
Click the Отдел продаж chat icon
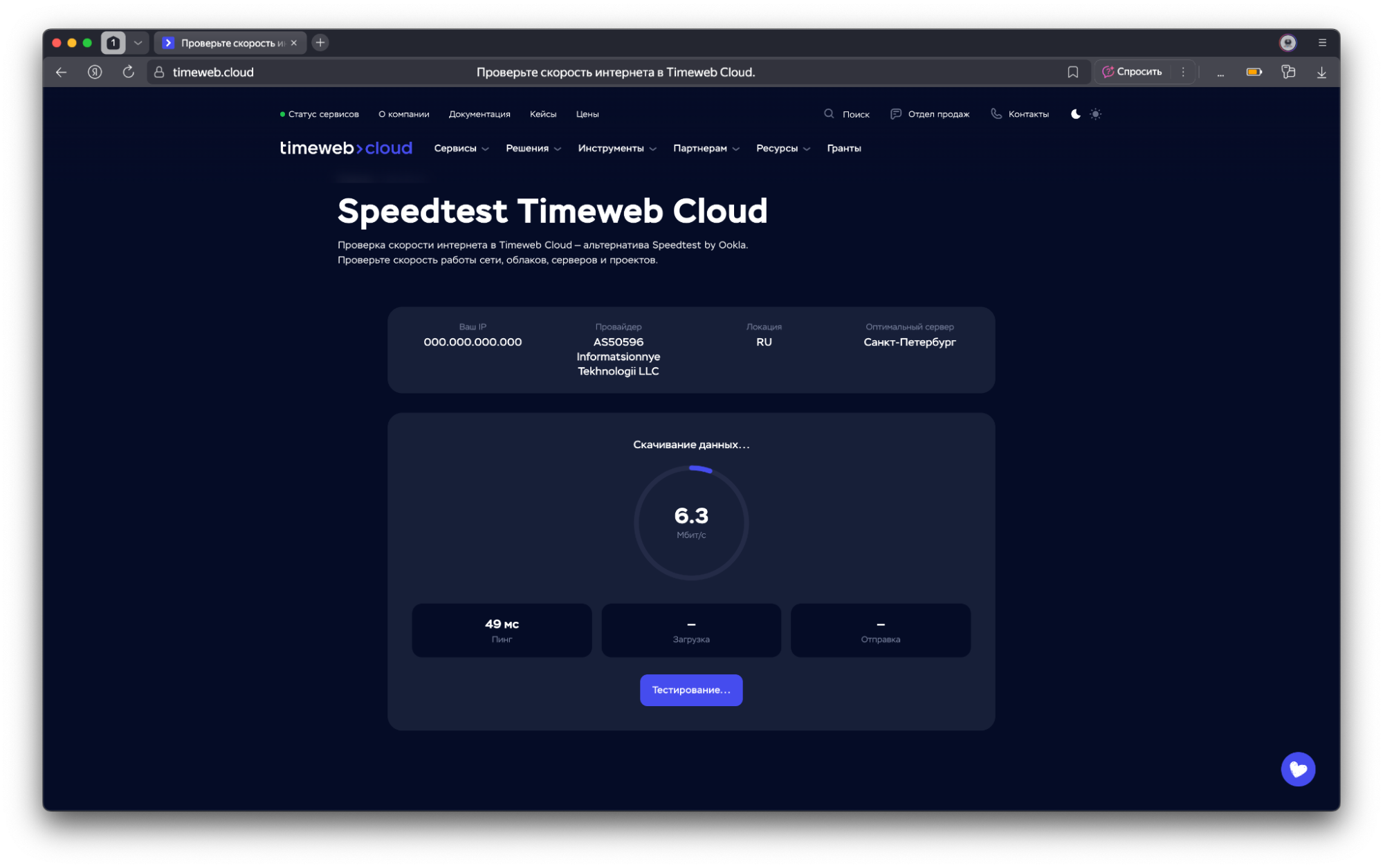point(896,113)
